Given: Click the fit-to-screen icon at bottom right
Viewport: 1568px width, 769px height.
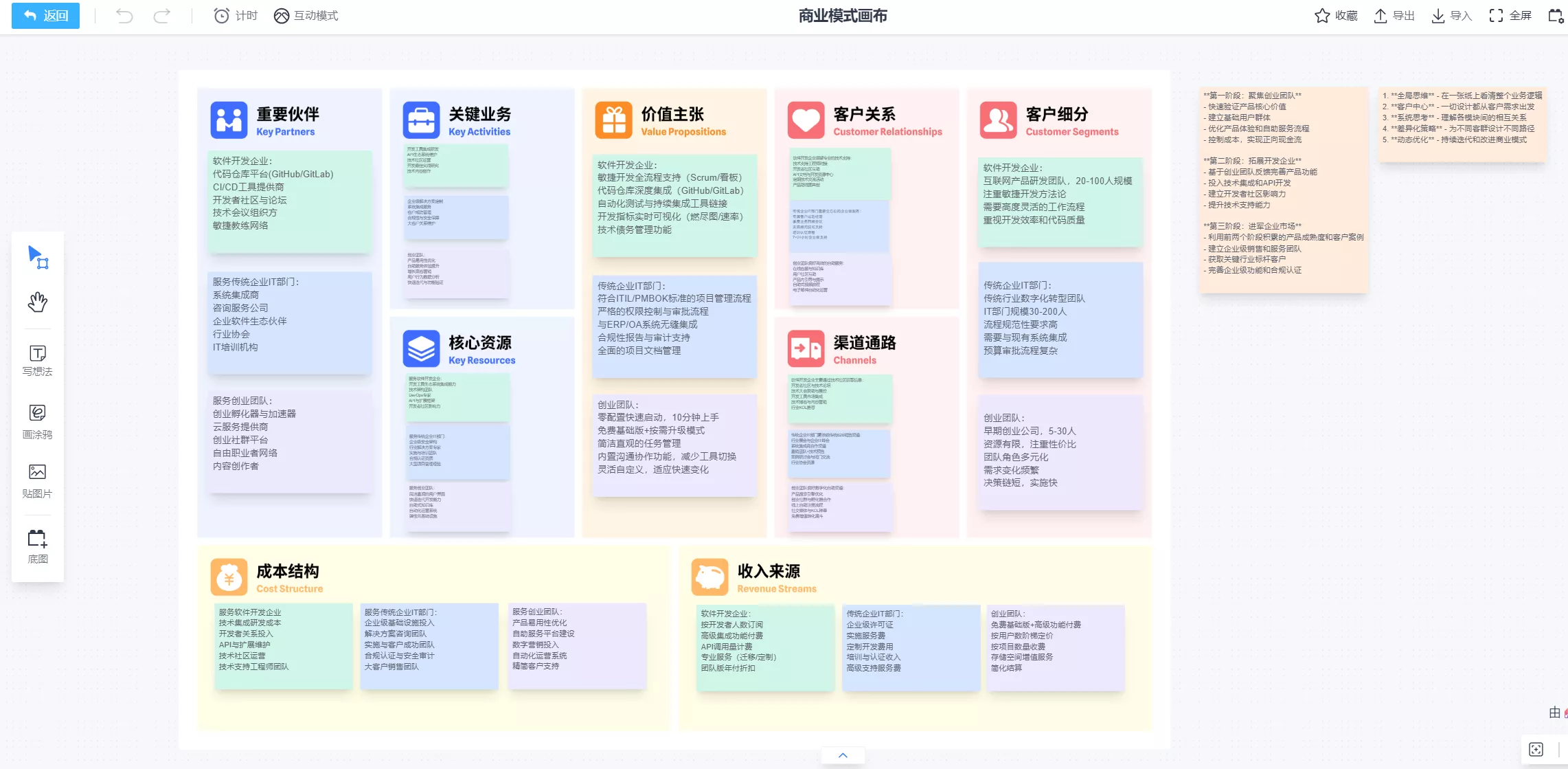Looking at the screenshot, I should 1536,749.
